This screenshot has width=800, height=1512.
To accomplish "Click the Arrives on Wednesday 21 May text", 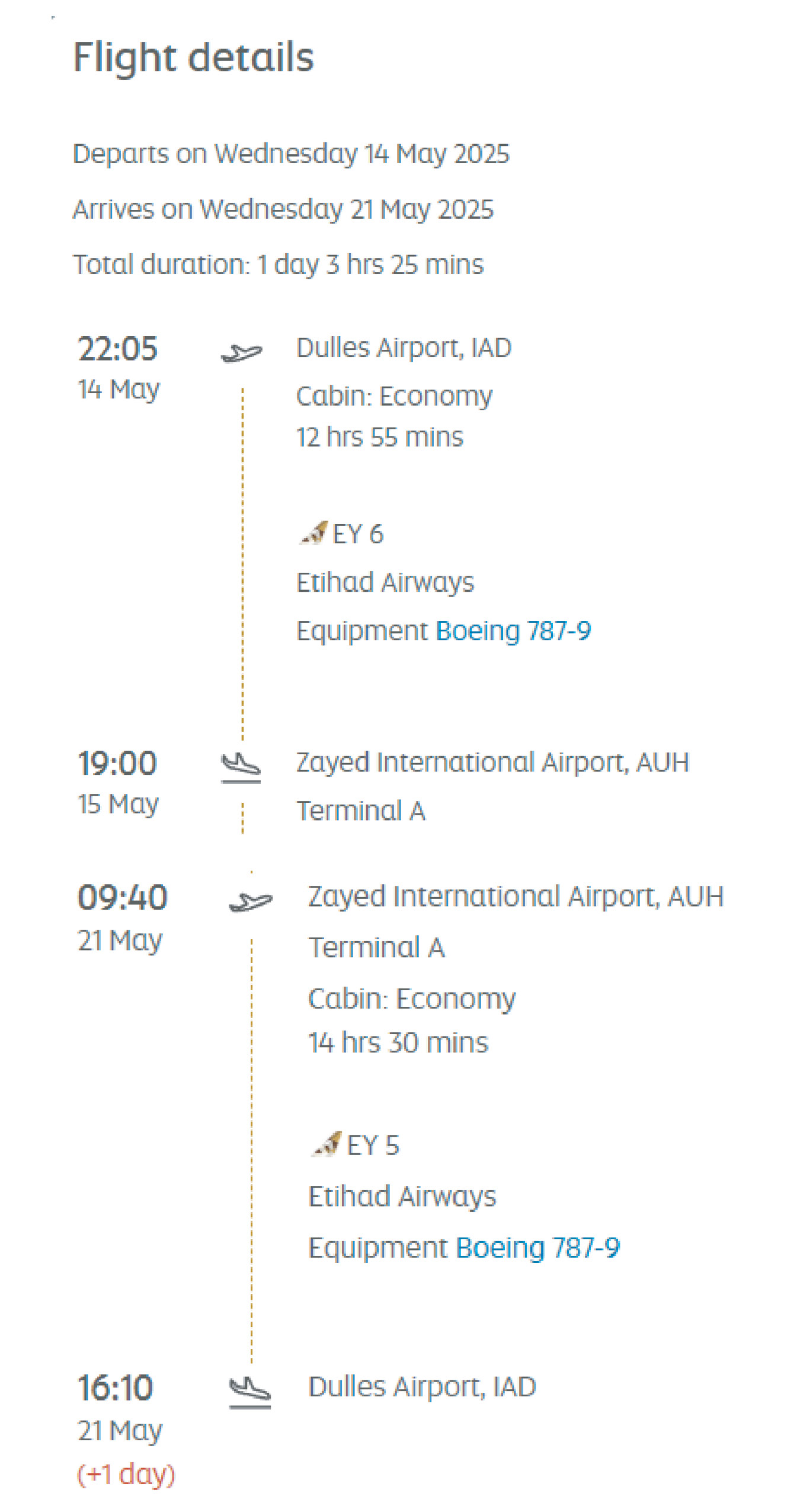I will tap(283, 209).
